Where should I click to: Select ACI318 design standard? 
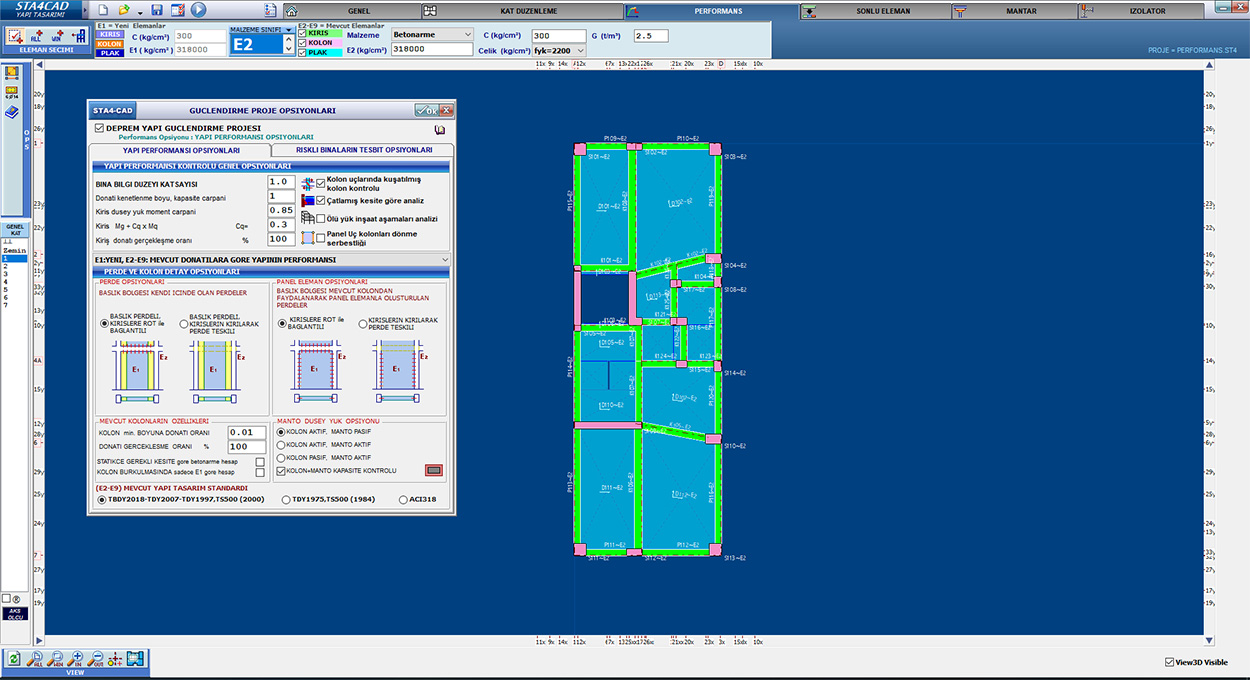[403, 499]
